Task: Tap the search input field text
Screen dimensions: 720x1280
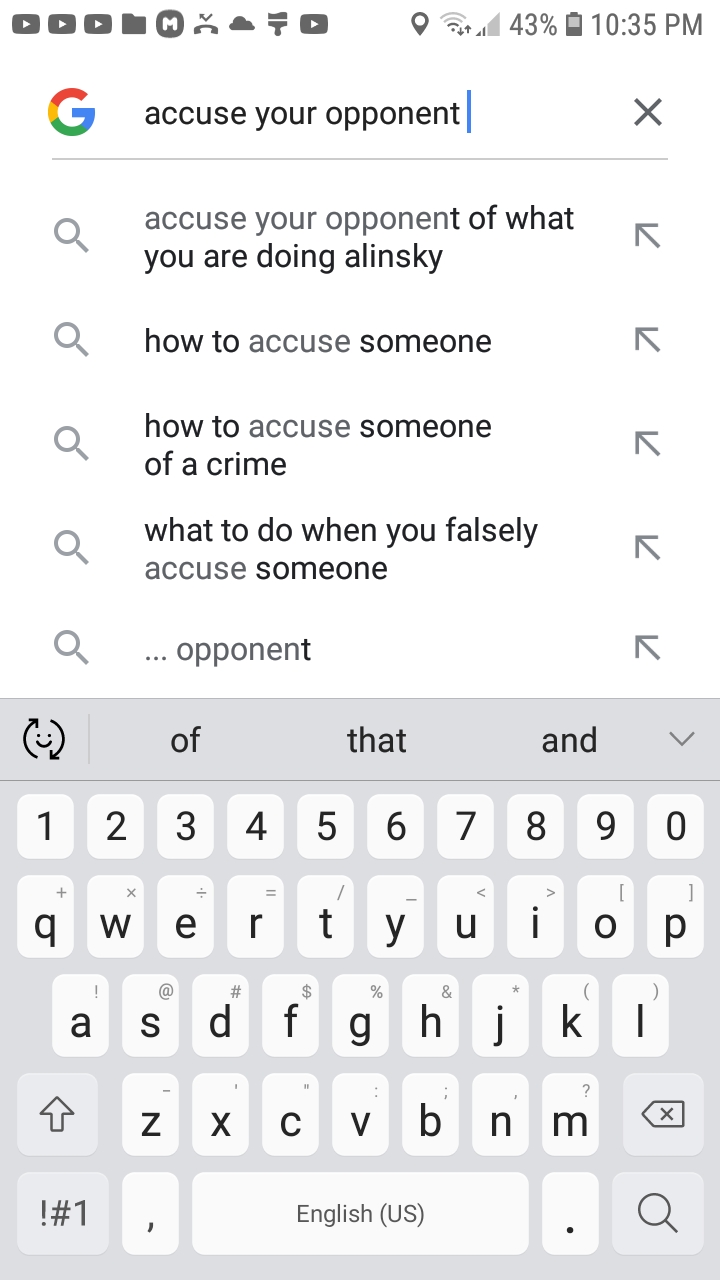Action: (x=302, y=113)
